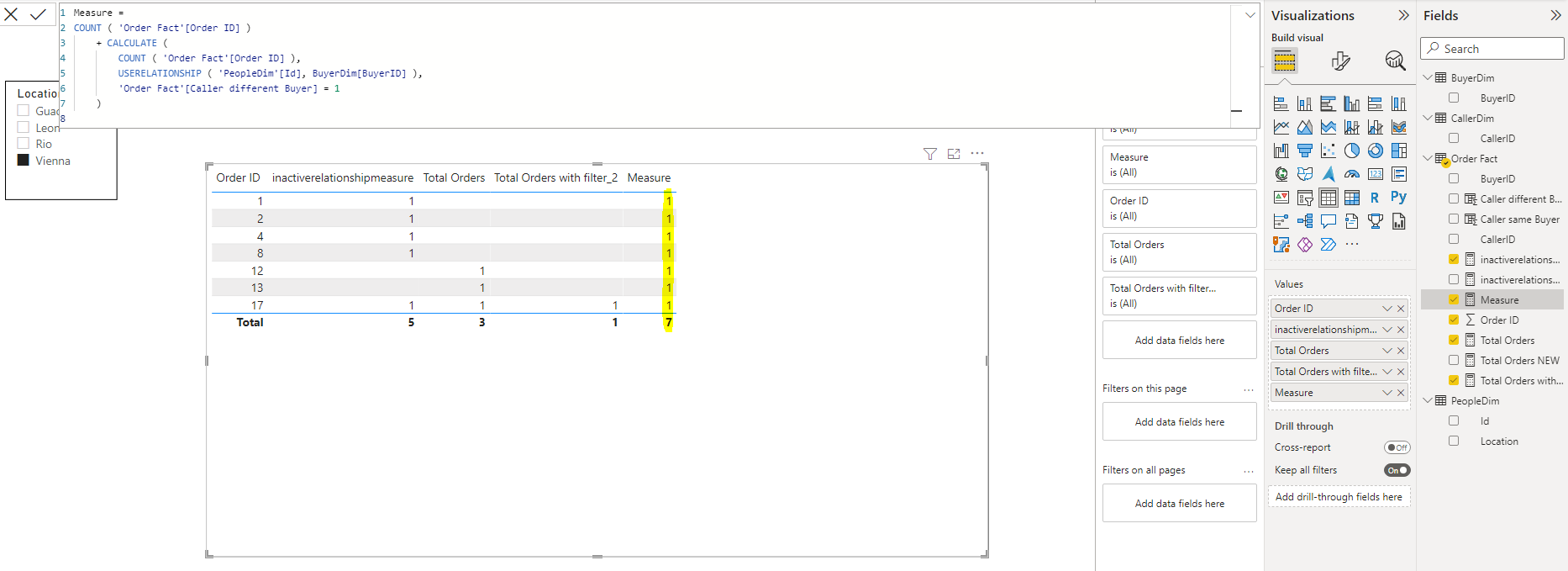Viewport: 1568px width, 571px height.
Task: Open the Measure dropdown in the Values well
Action: tap(1387, 393)
